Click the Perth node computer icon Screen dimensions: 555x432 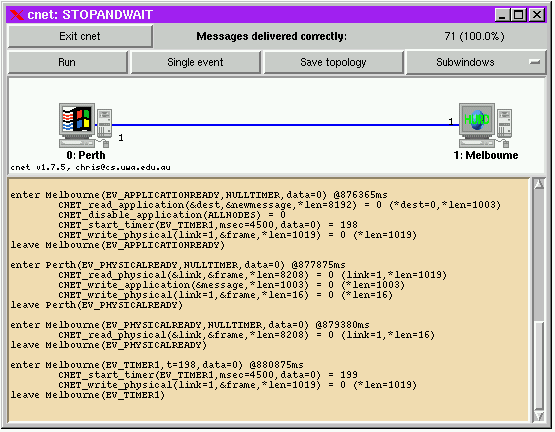click(77, 125)
